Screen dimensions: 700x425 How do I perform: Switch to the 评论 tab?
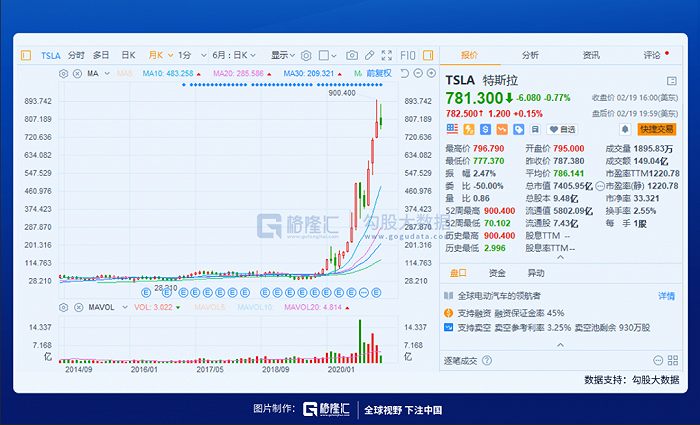[652, 55]
